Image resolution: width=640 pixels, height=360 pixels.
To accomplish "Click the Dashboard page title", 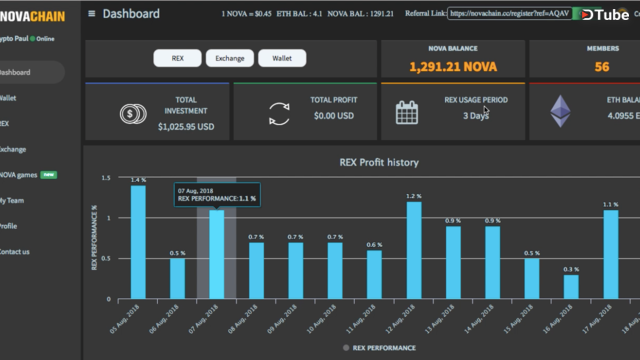I will 131,14.
